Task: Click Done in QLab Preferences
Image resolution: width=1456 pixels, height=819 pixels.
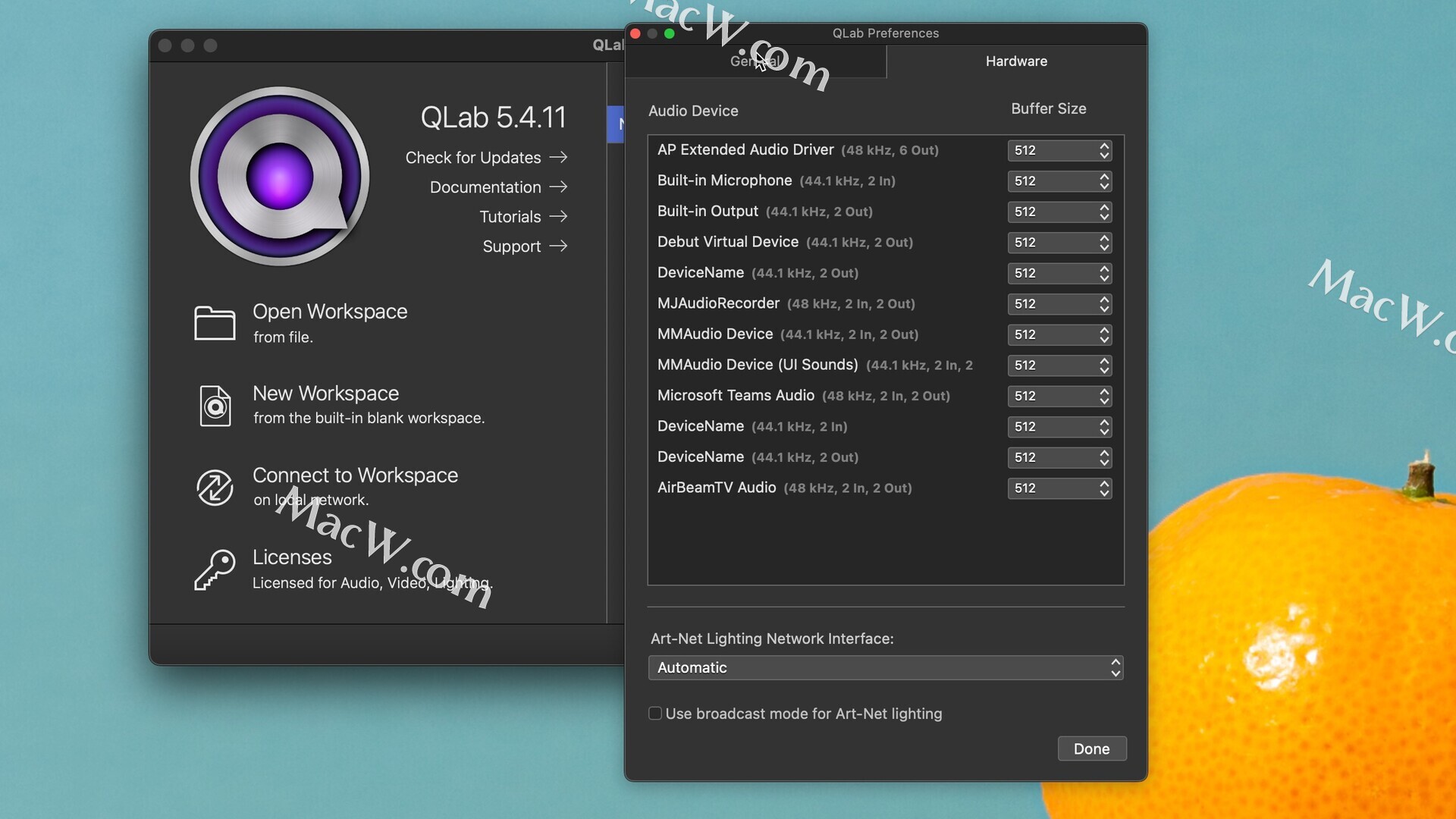Action: click(x=1092, y=749)
